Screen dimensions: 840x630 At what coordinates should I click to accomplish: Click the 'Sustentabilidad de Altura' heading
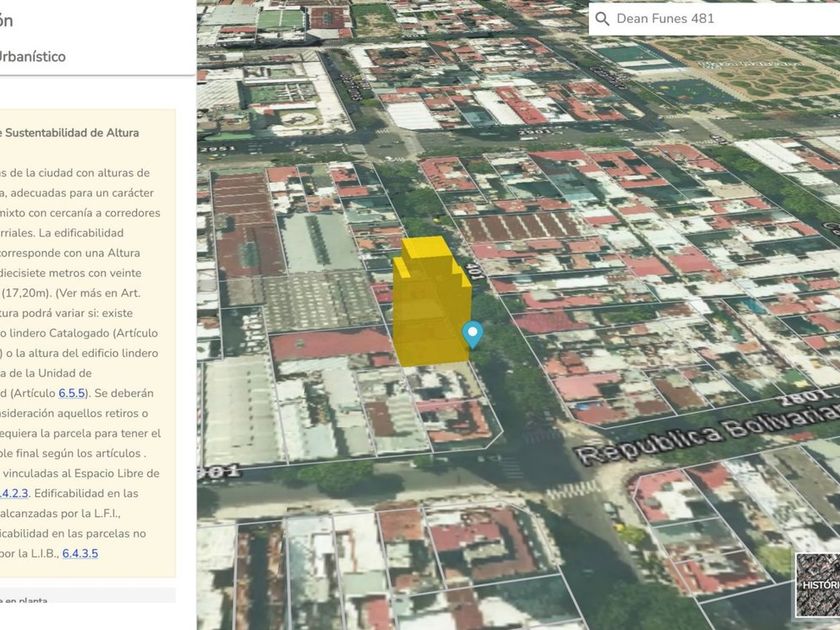70,132
